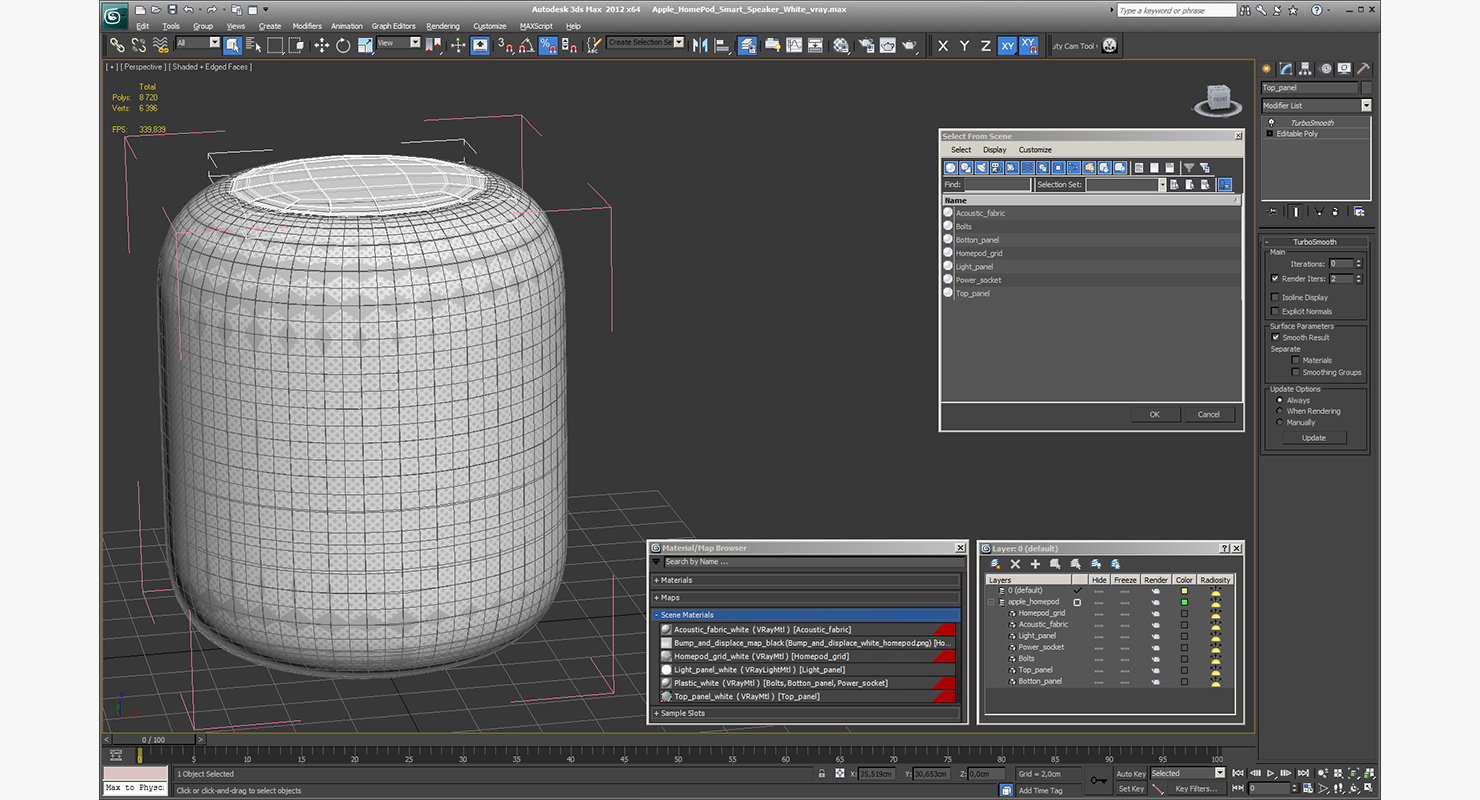Image resolution: width=1480 pixels, height=800 pixels.
Task: Delete layer using X icon in Layer dialog
Action: click(1015, 564)
